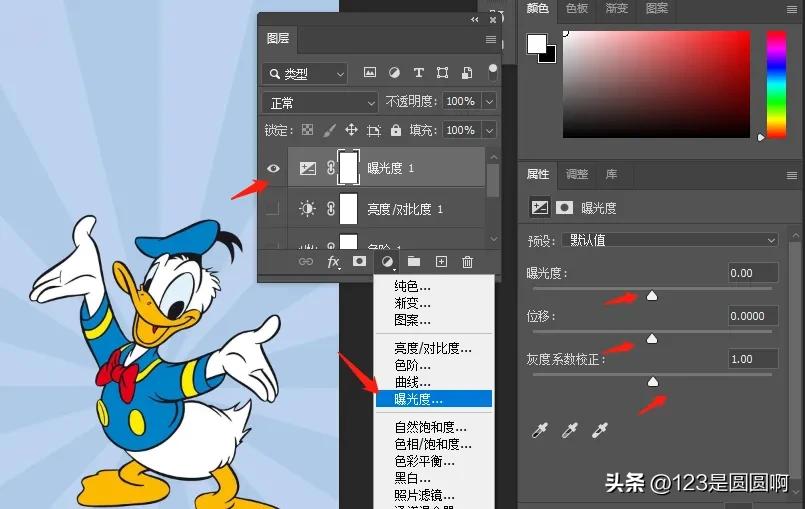This screenshot has width=805, height=509.
Task: Delete layer with the trash icon
Action: tap(467, 262)
